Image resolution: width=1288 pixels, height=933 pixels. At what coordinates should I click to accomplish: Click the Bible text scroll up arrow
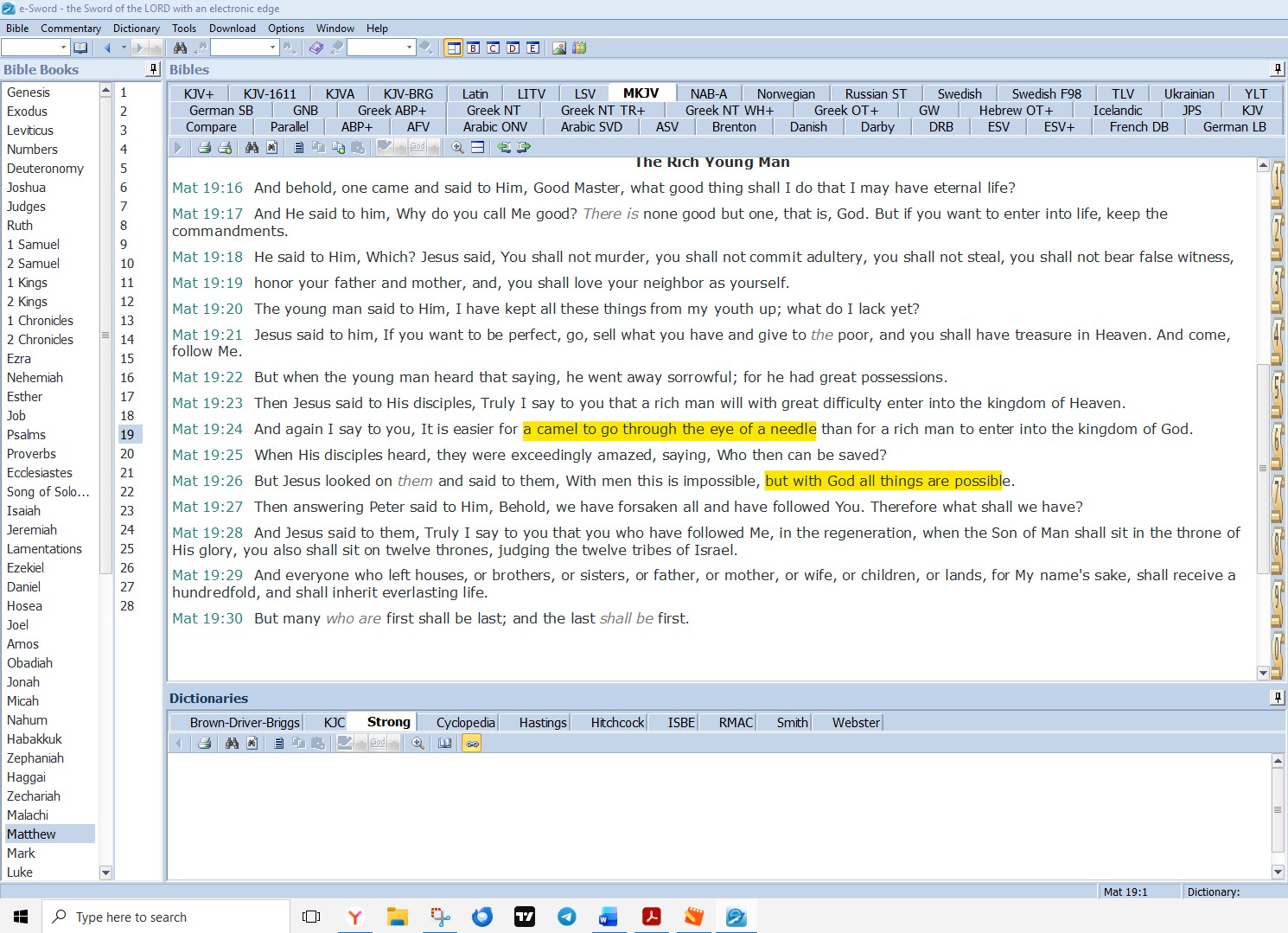point(1263,165)
